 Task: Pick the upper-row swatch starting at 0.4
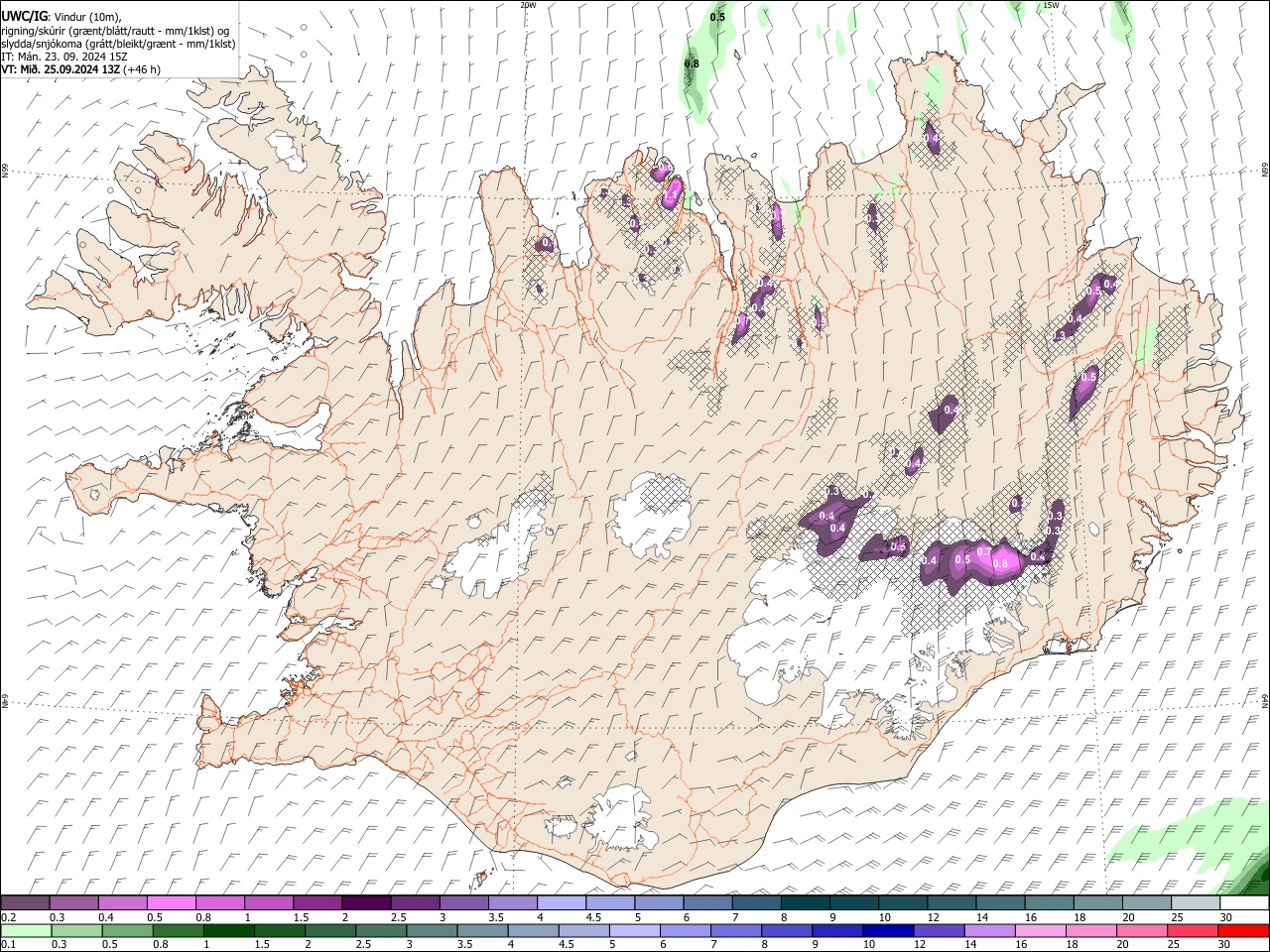pyautogui.click(x=122, y=902)
